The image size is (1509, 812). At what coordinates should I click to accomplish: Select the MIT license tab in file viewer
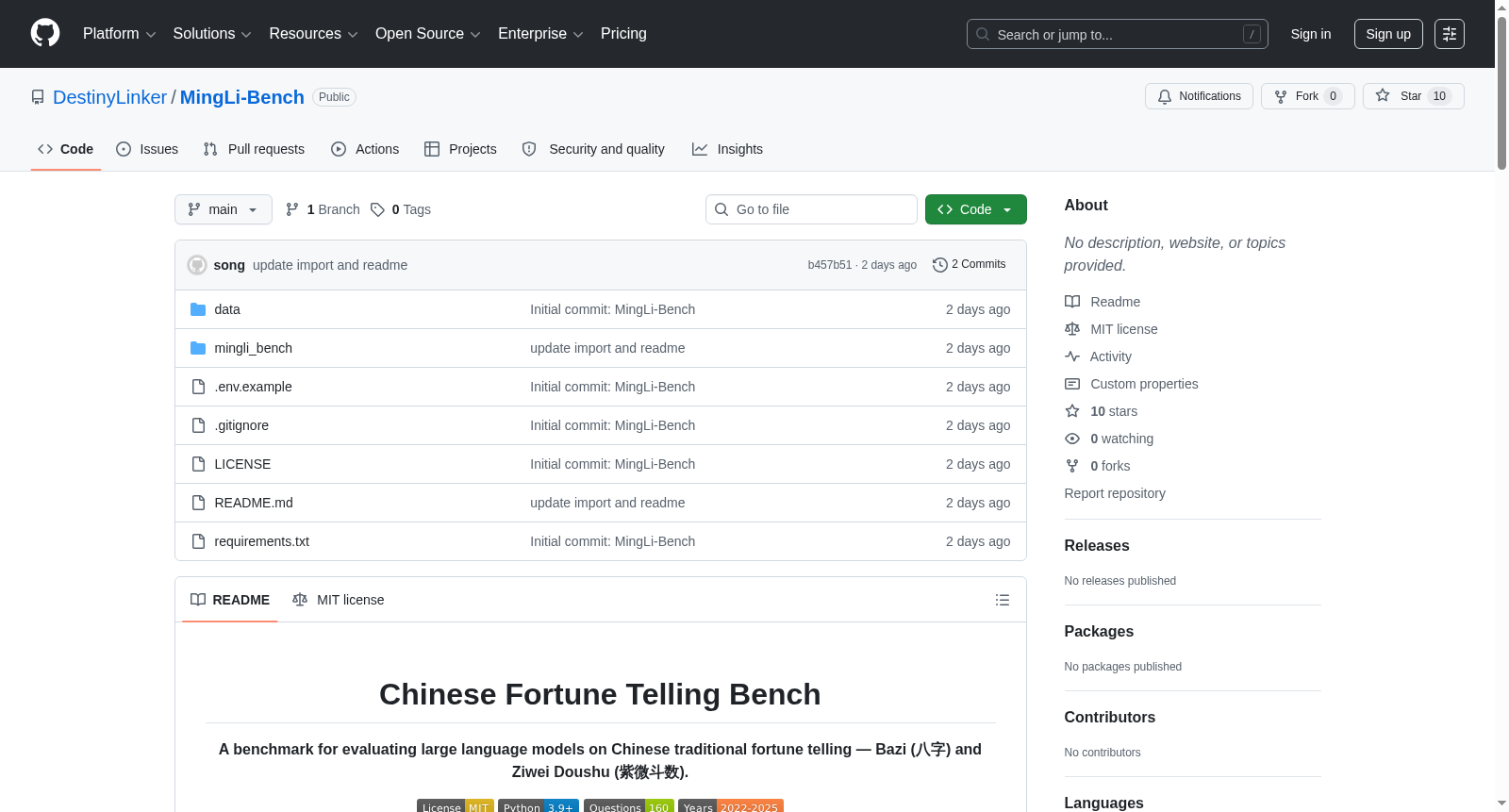(x=339, y=600)
